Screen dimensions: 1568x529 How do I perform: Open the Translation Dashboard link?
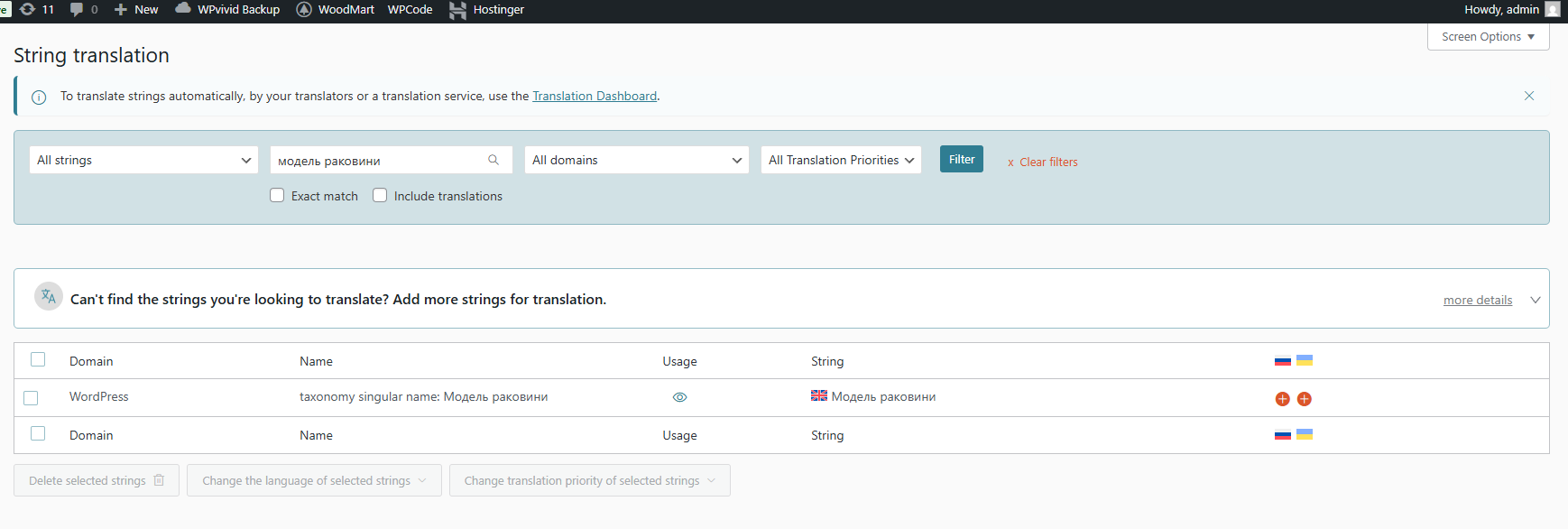click(595, 97)
